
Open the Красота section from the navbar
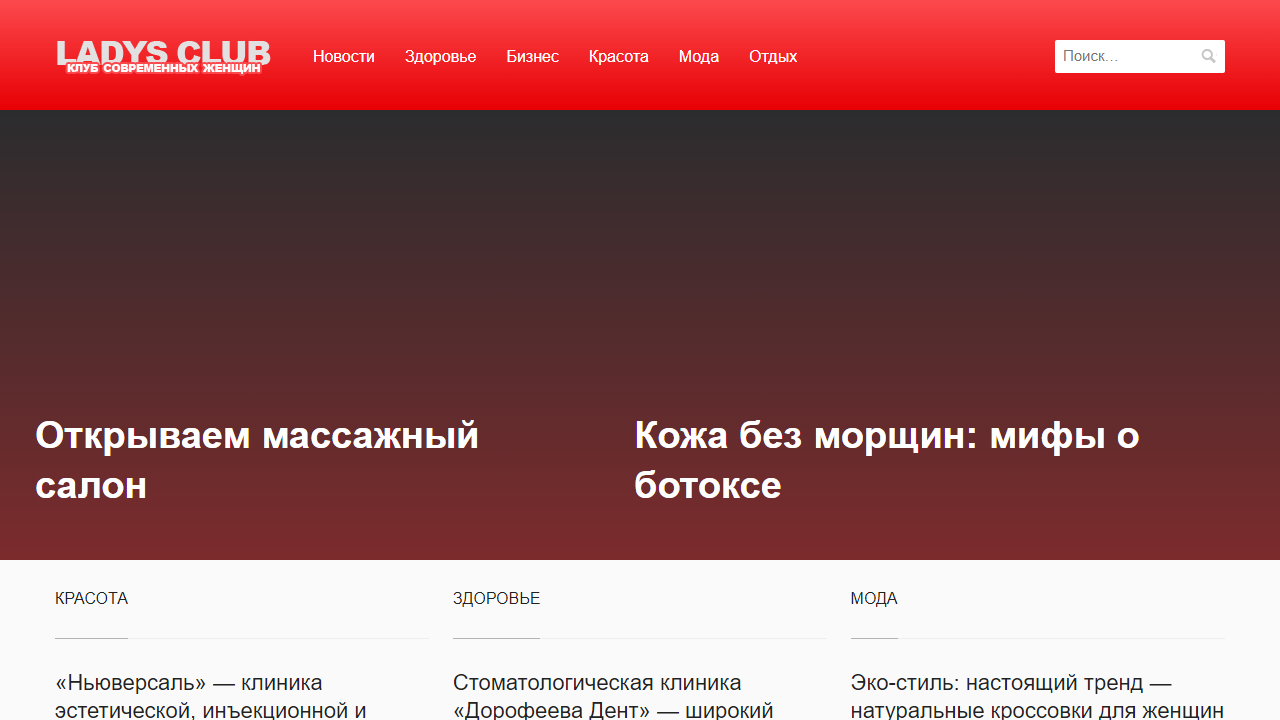(x=618, y=56)
